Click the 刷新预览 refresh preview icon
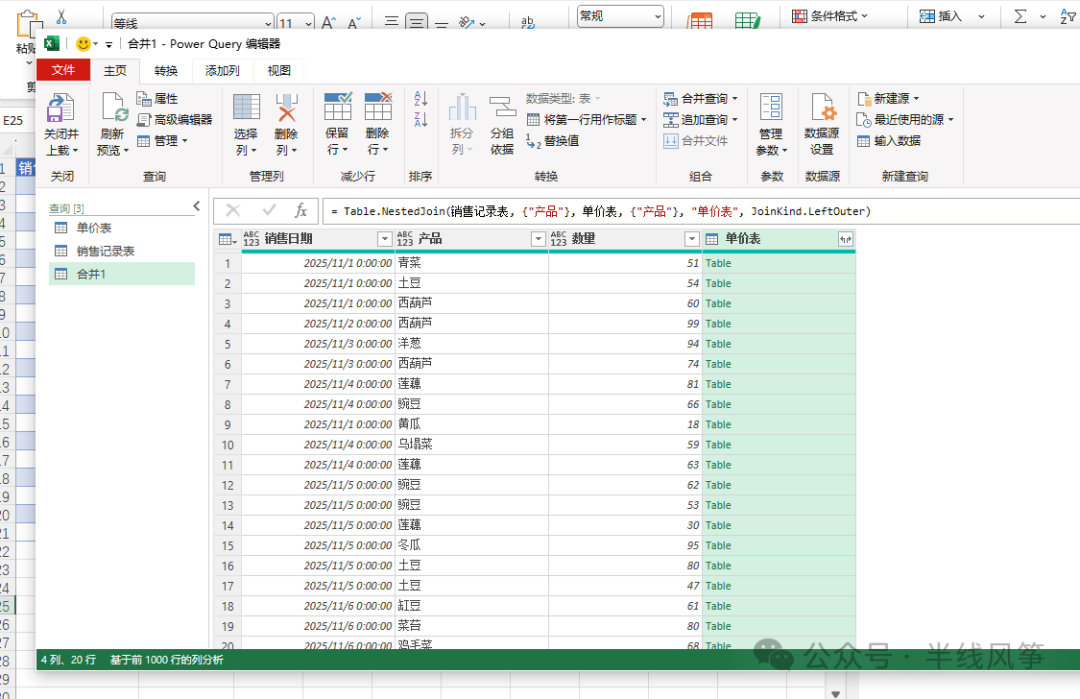The width and height of the screenshot is (1080, 699). (114, 109)
